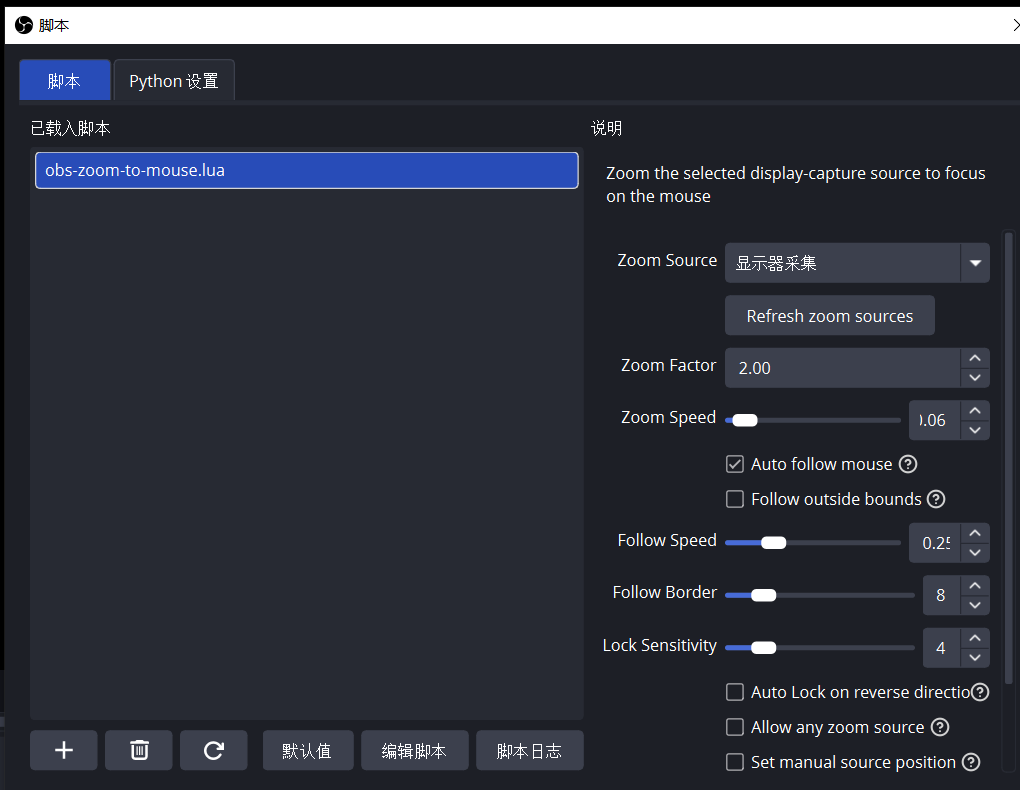Decrease Follow Border with the down arrow
Viewport: 1020px width, 790px height.
pos(975,605)
